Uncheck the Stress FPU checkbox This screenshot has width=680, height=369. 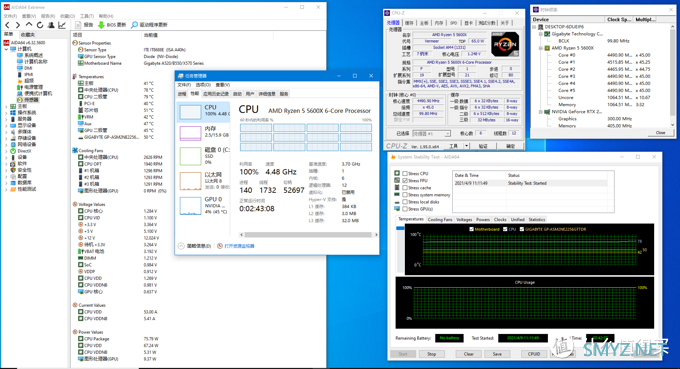405,180
